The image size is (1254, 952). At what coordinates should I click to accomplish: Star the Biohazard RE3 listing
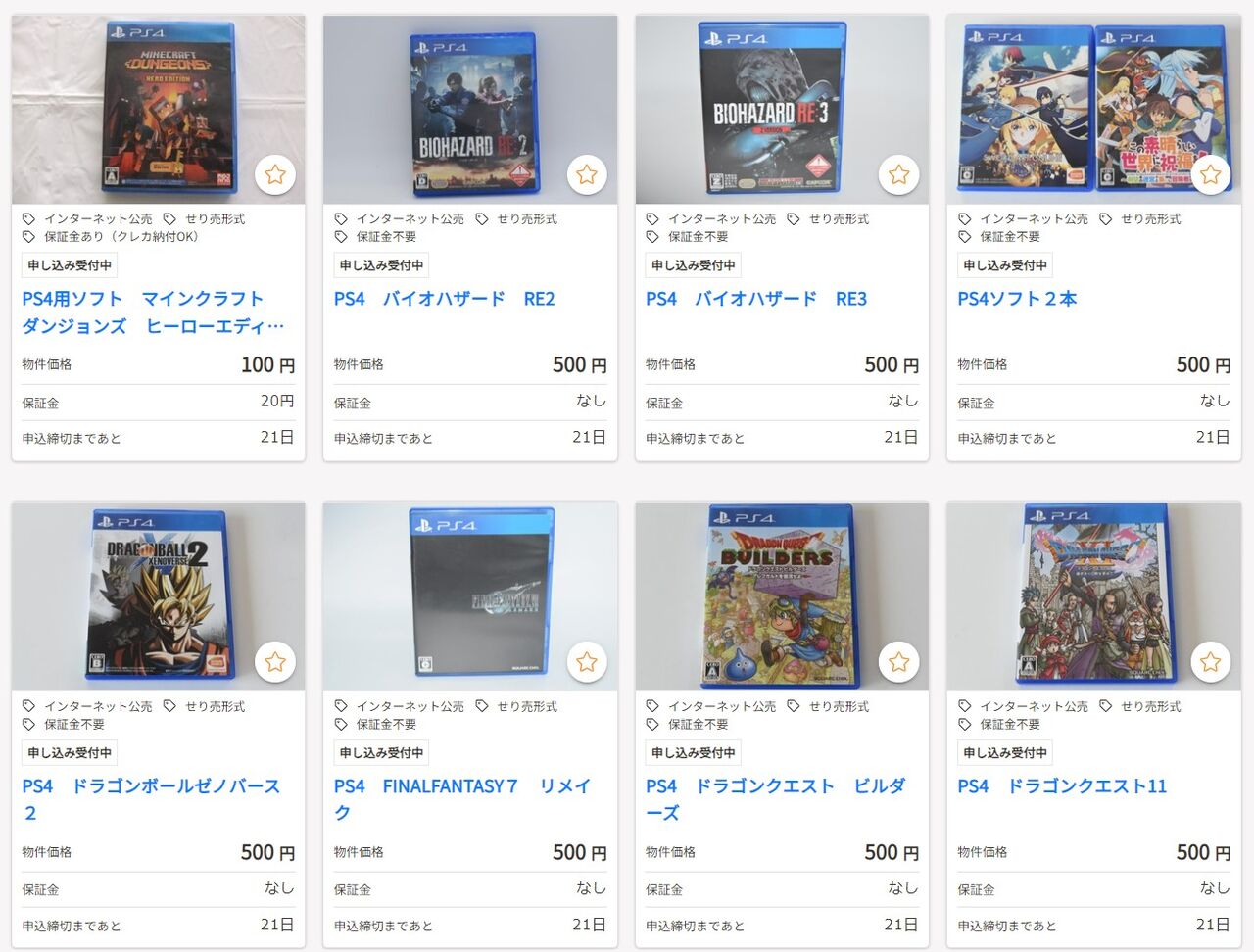pyautogui.click(x=899, y=175)
